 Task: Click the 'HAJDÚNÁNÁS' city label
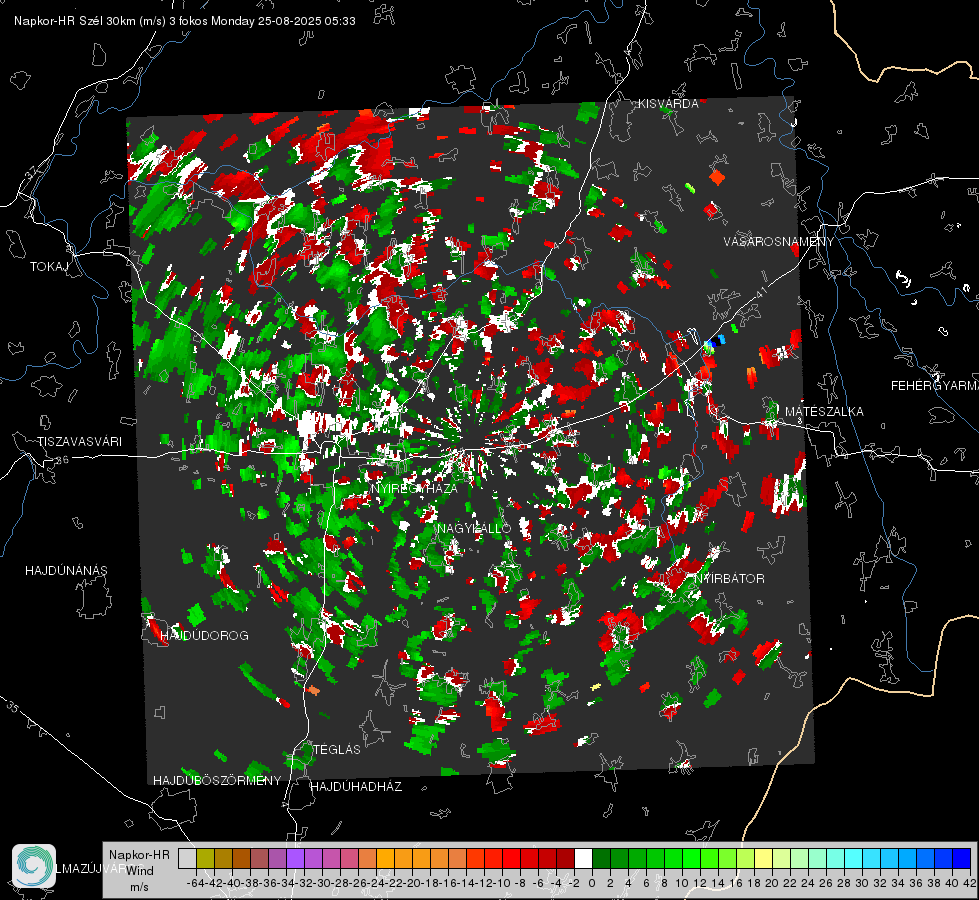(66, 571)
